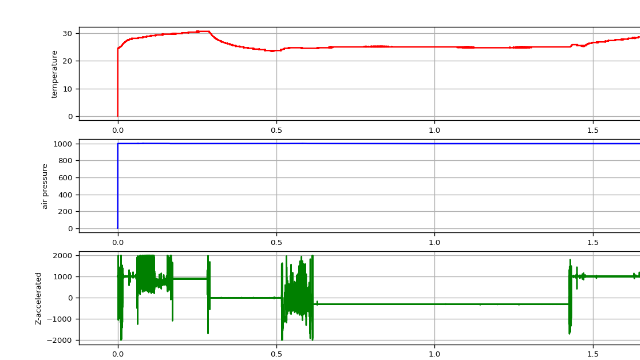The height and width of the screenshot is (360, 640).
Task: Click the red temperature curve's peak near 0.3
Action: [203, 31]
